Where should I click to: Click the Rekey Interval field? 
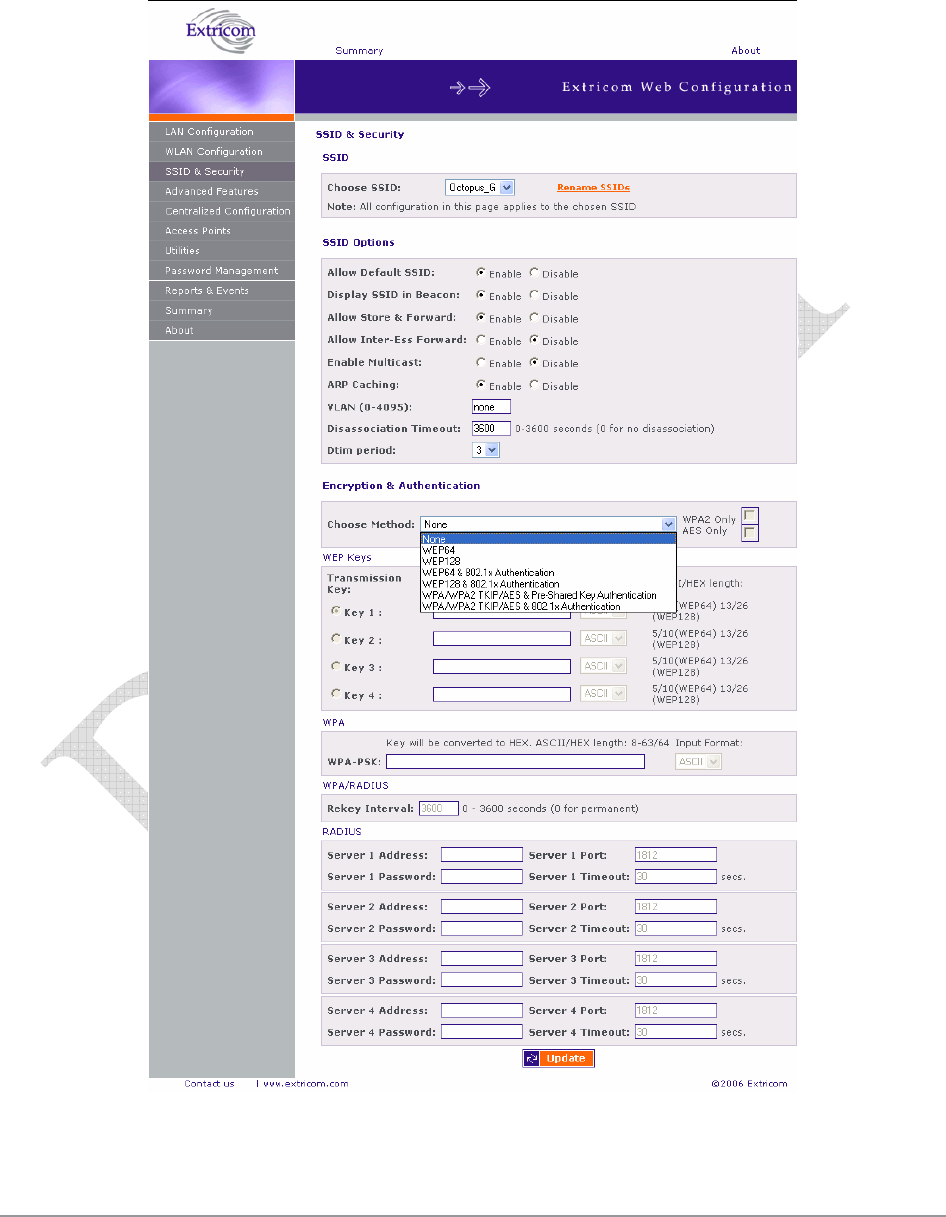(440, 808)
